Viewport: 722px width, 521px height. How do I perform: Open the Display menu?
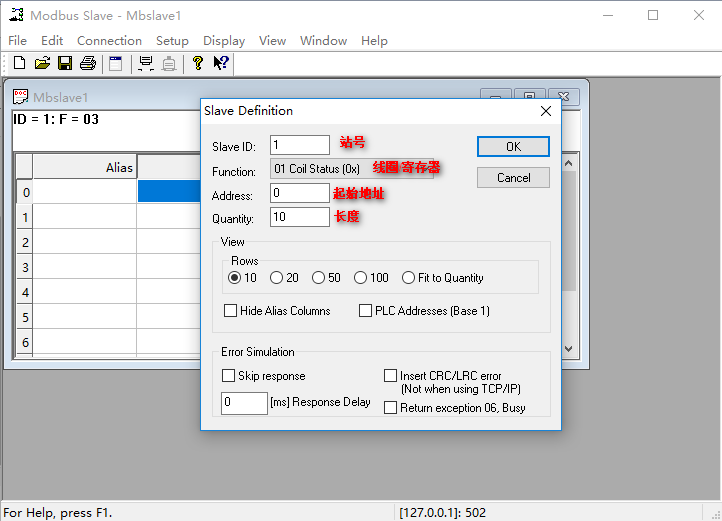point(224,41)
